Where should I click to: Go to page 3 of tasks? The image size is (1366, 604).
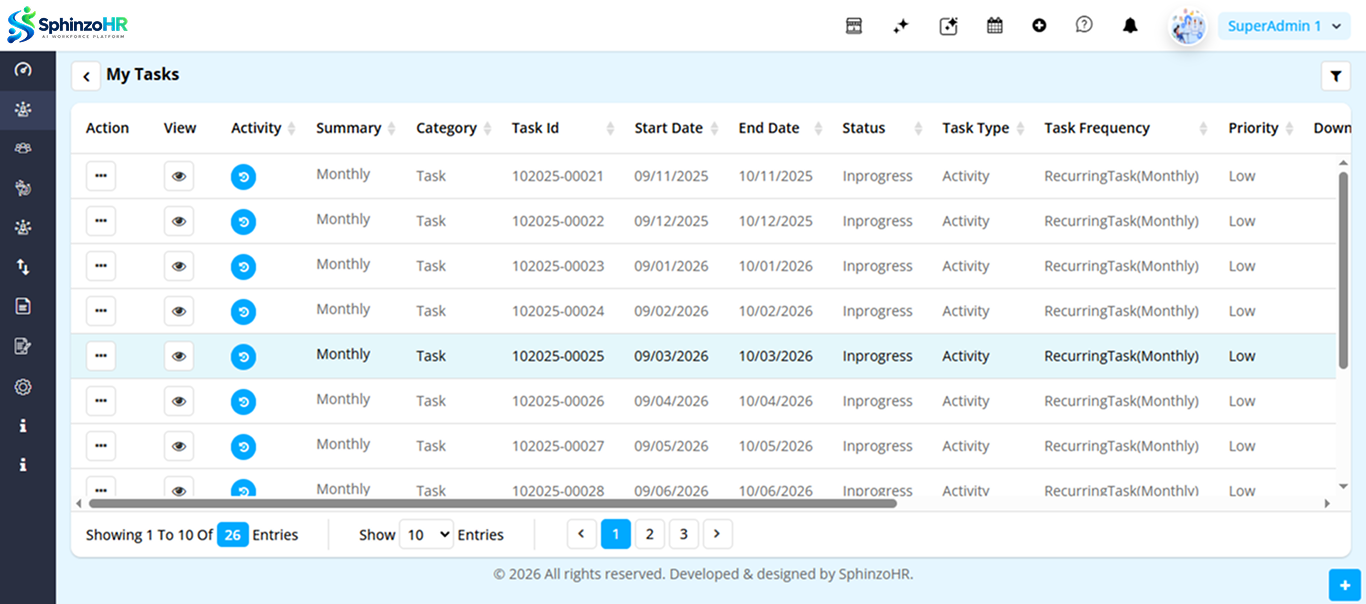click(684, 535)
